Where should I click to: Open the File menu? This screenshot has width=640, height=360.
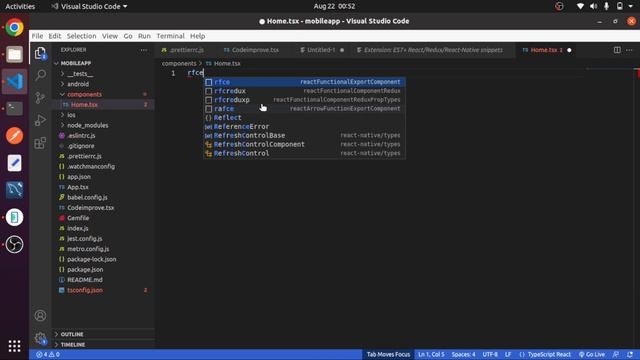[37, 36]
